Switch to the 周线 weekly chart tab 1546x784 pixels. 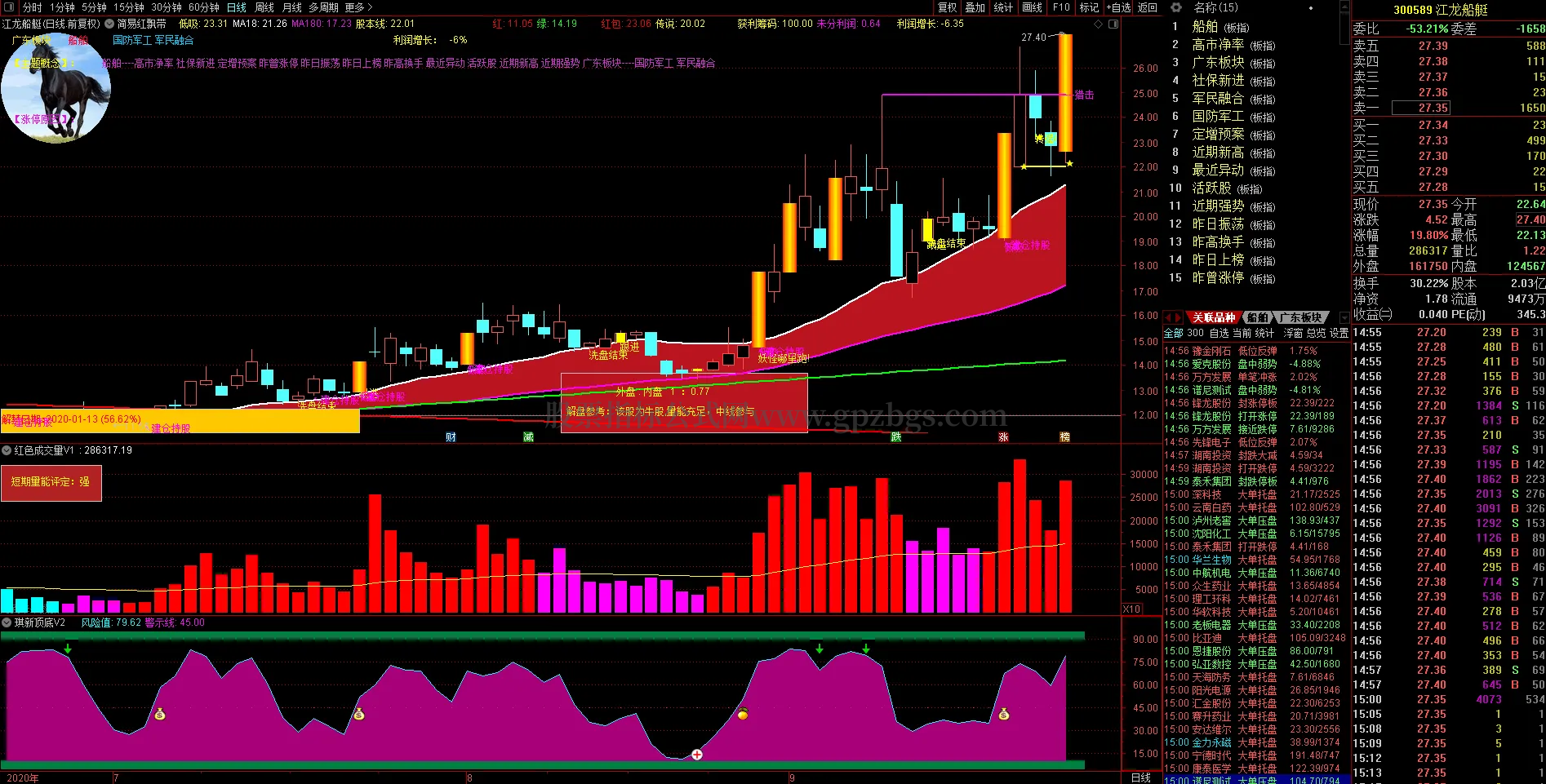(264, 7)
